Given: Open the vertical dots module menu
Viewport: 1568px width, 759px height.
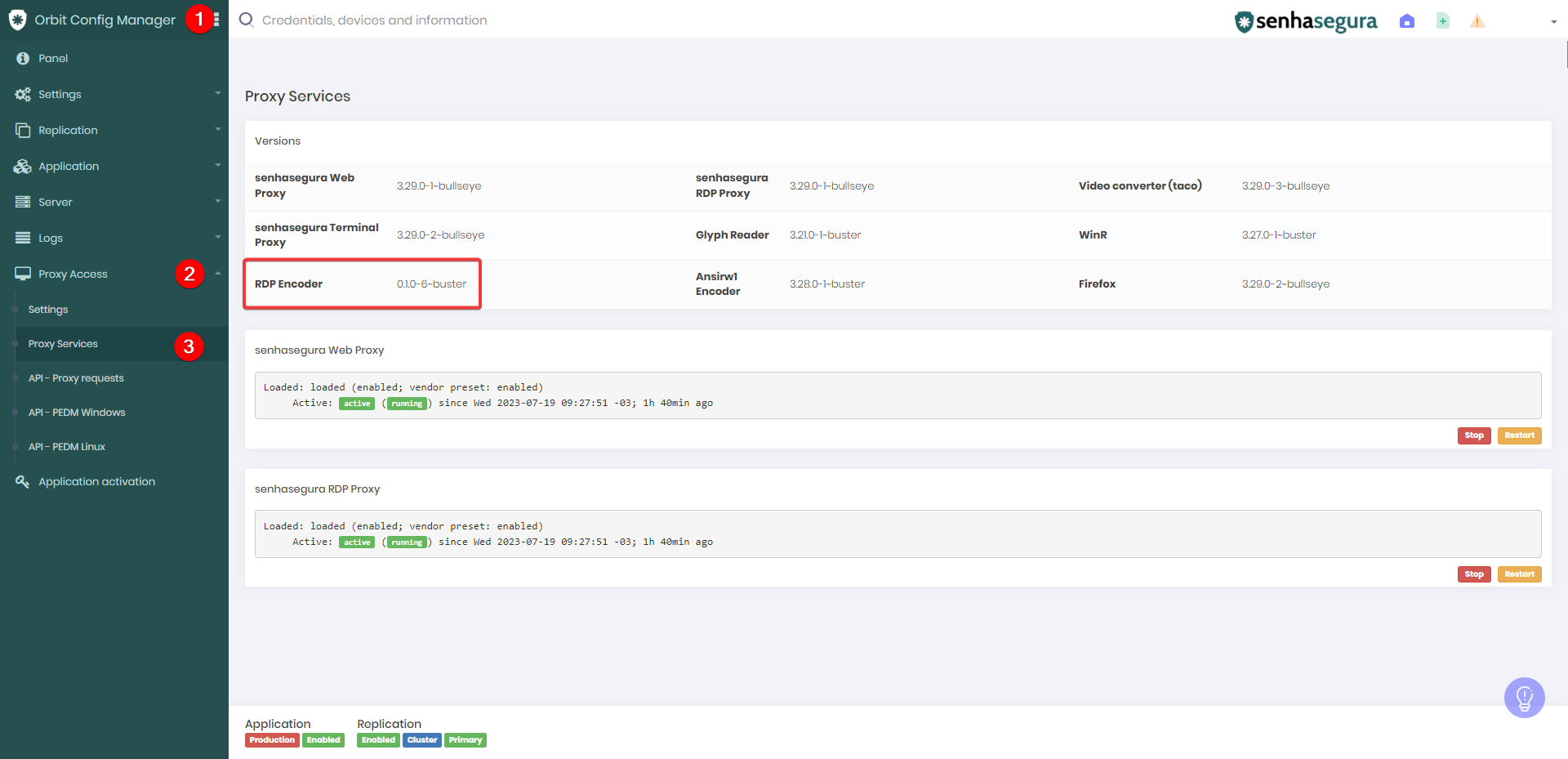Looking at the screenshot, I should tap(216, 19).
